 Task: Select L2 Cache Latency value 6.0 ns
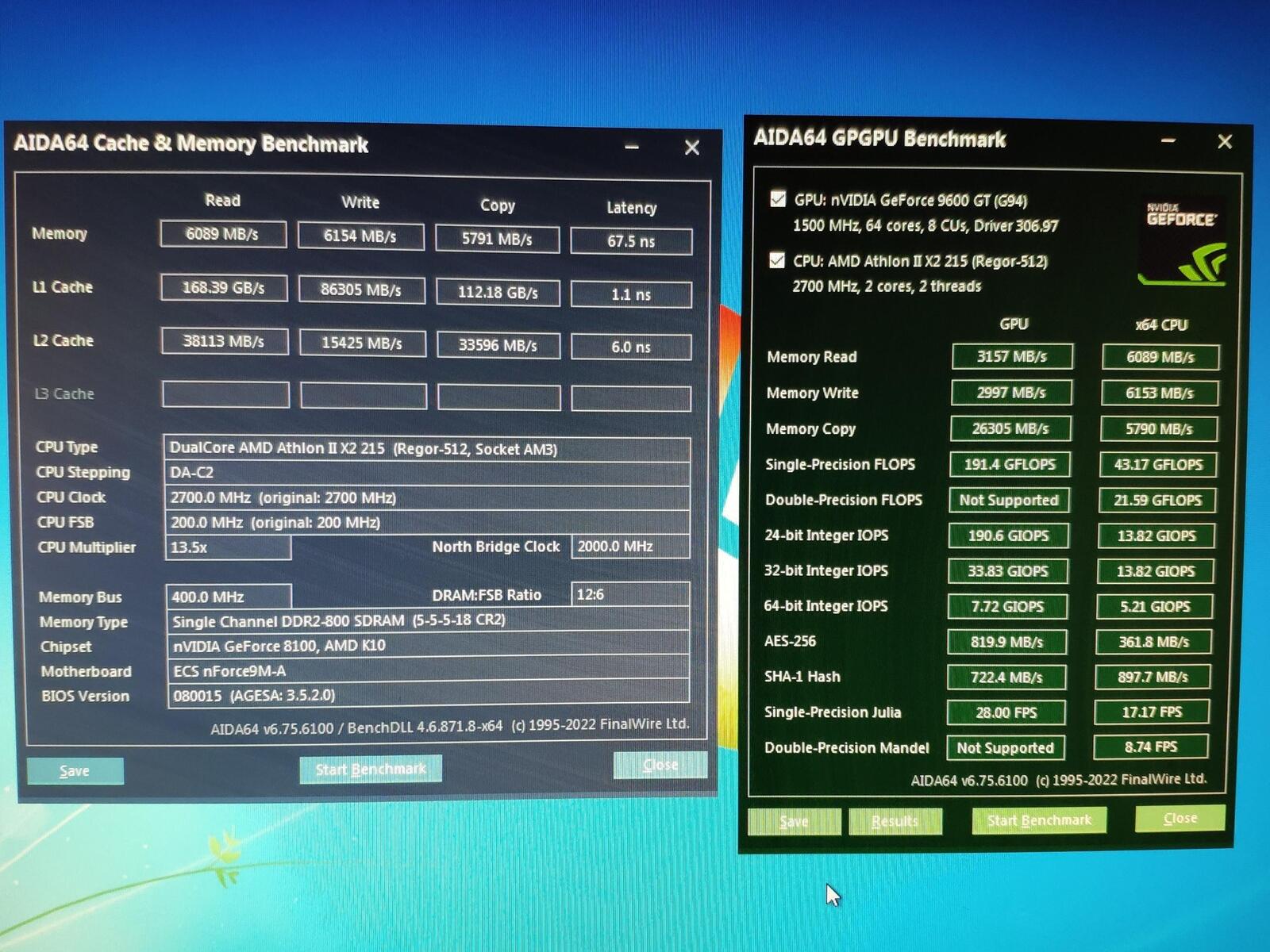631,347
